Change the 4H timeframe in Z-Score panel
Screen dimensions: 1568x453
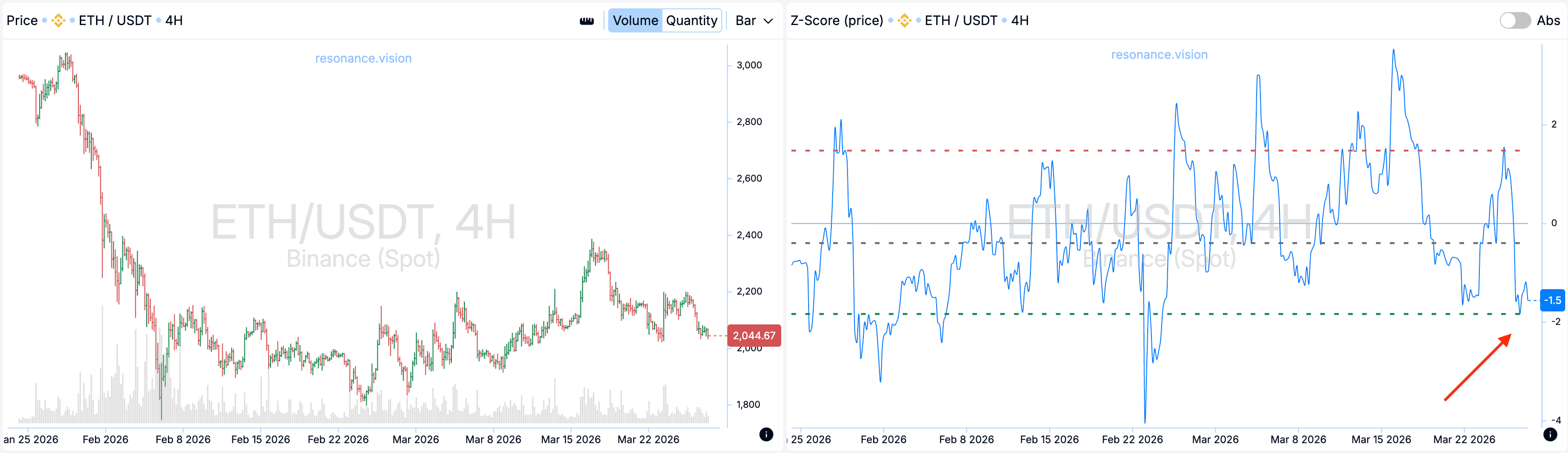click(1020, 21)
